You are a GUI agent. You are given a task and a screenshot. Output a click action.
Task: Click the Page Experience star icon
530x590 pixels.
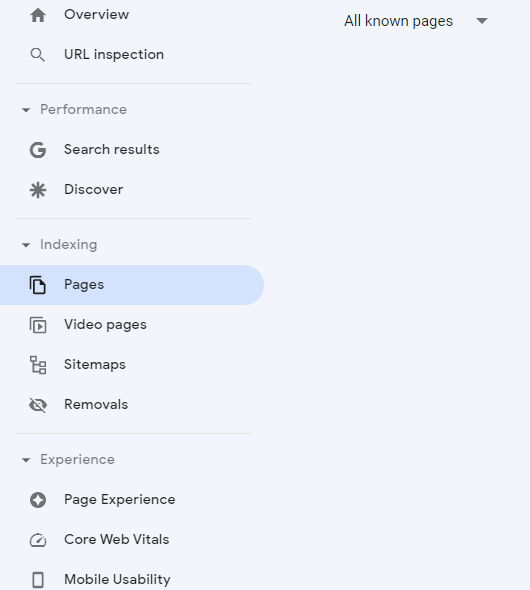(38, 500)
